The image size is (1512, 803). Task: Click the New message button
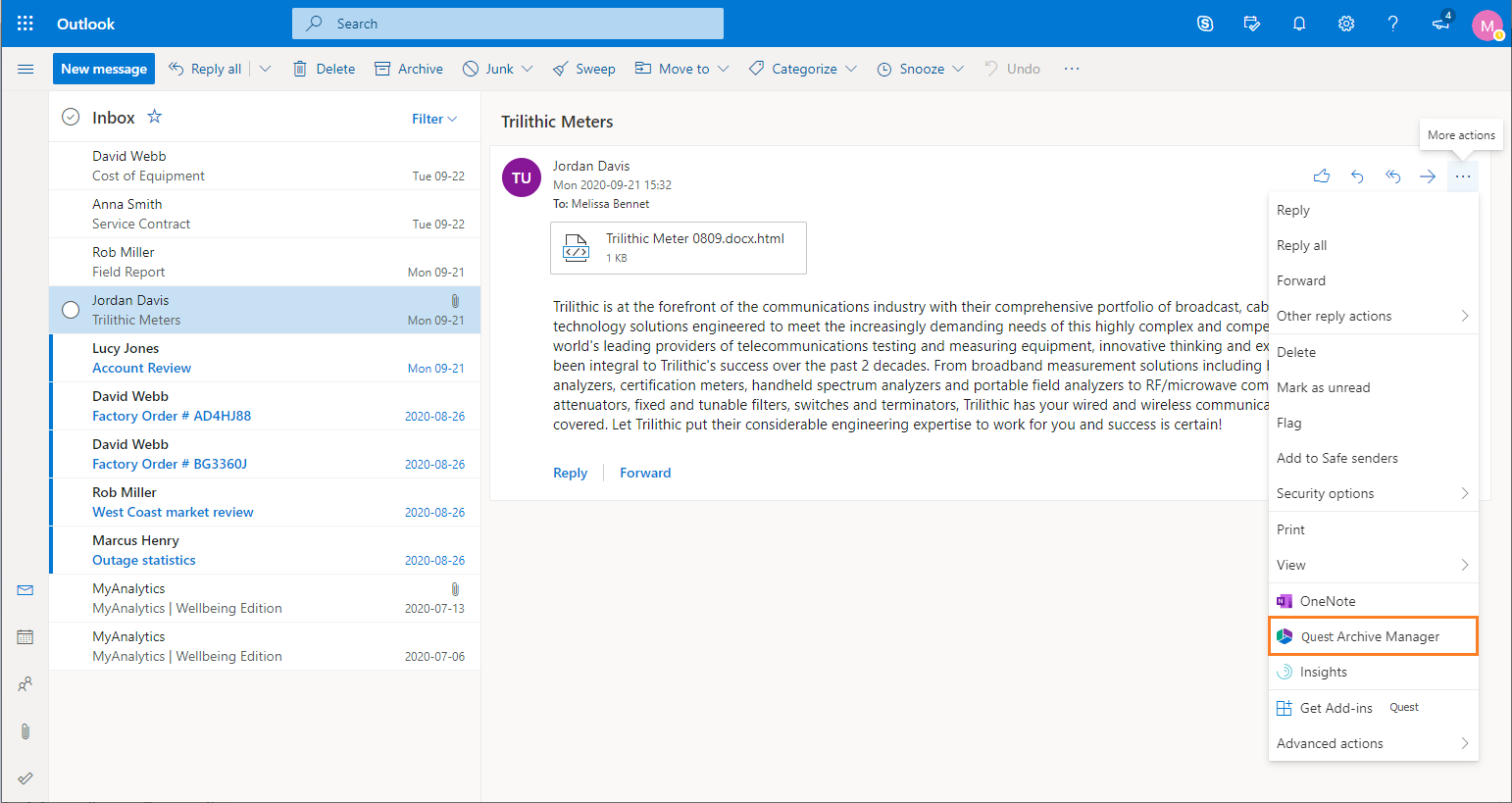[x=104, y=69]
